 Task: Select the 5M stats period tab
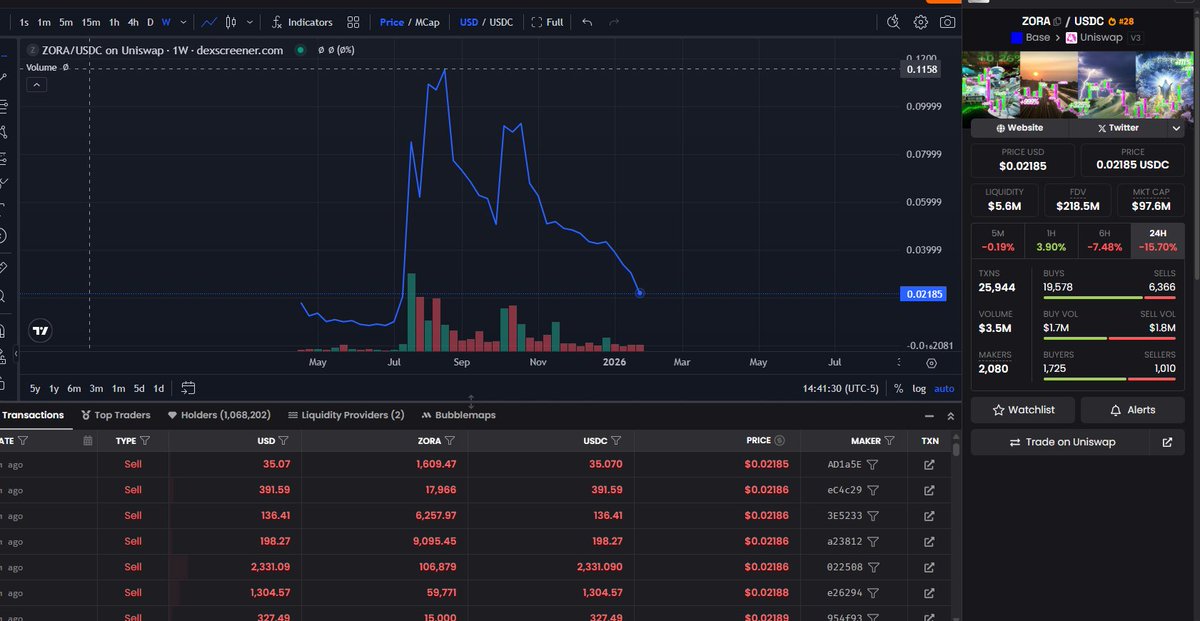(x=998, y=240)
